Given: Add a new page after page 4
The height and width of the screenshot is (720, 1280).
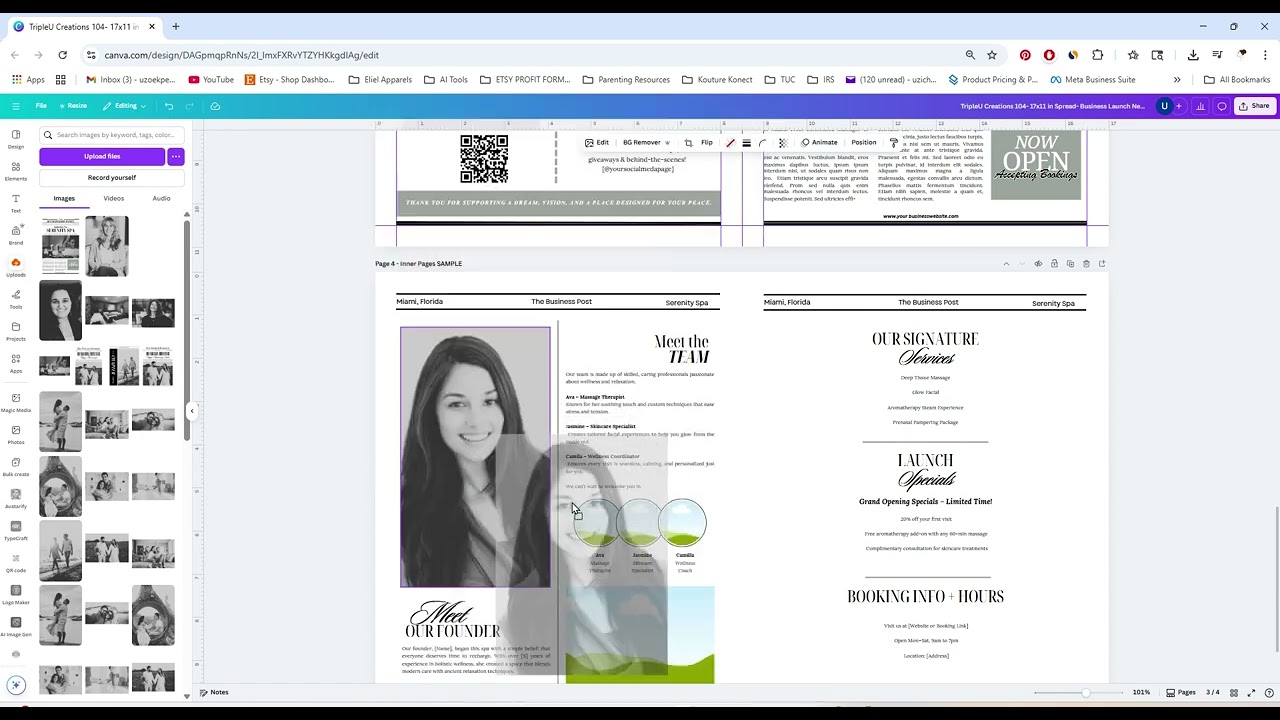Looking at the screenshot, I should point(1102,264).
